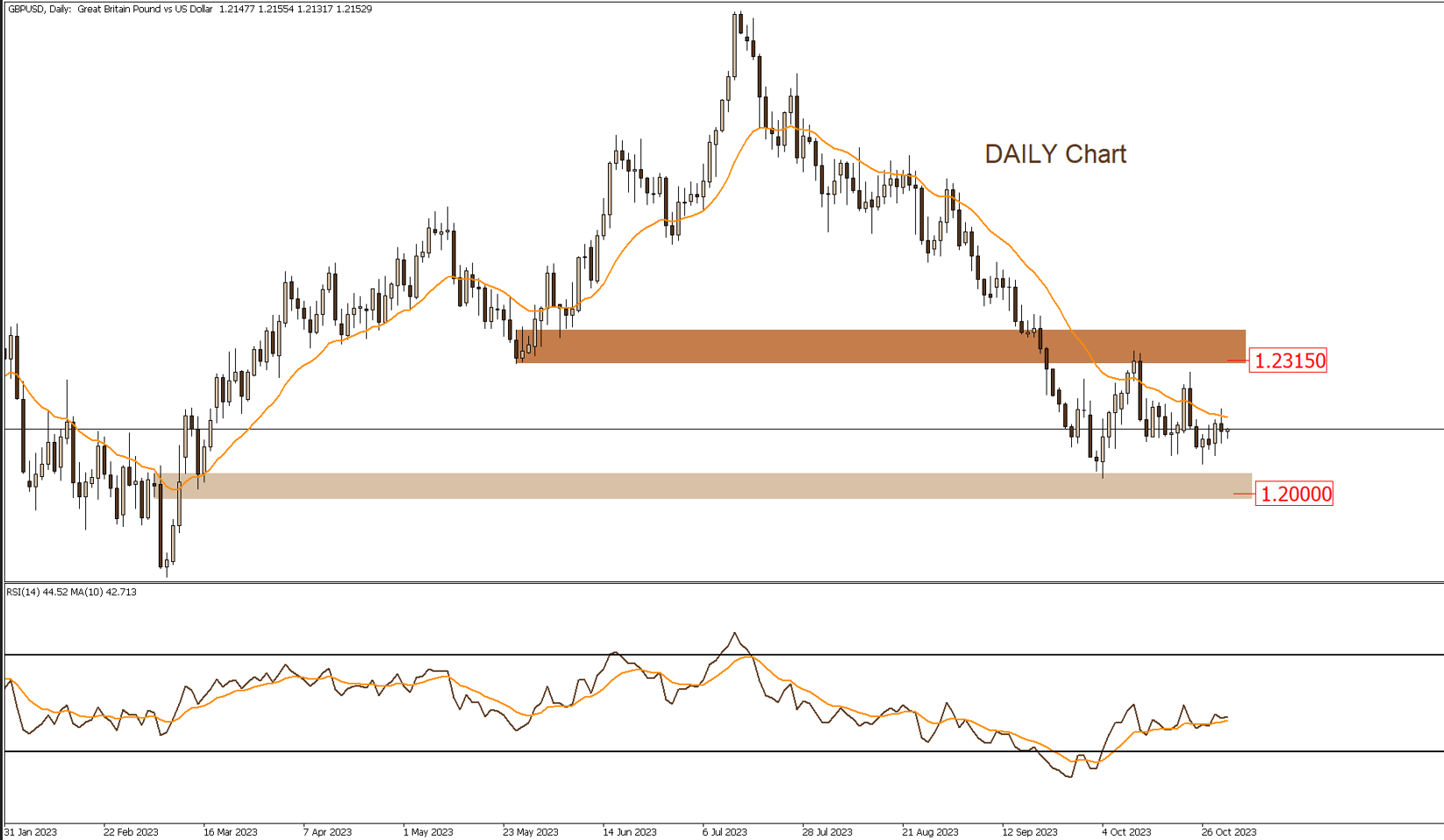1444x840 pixels.
Task: Click the 1 May 2023 date label
Action: (428, 831)
